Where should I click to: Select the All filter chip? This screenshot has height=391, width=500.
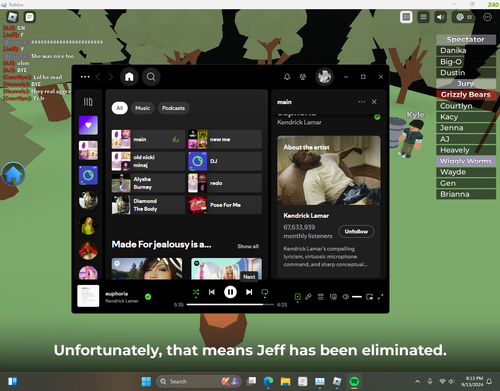coord(120,108)
